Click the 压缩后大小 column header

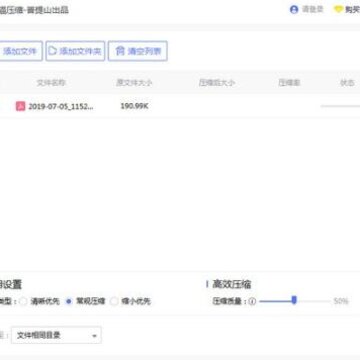pyautogui.click(x=217, y=83)
